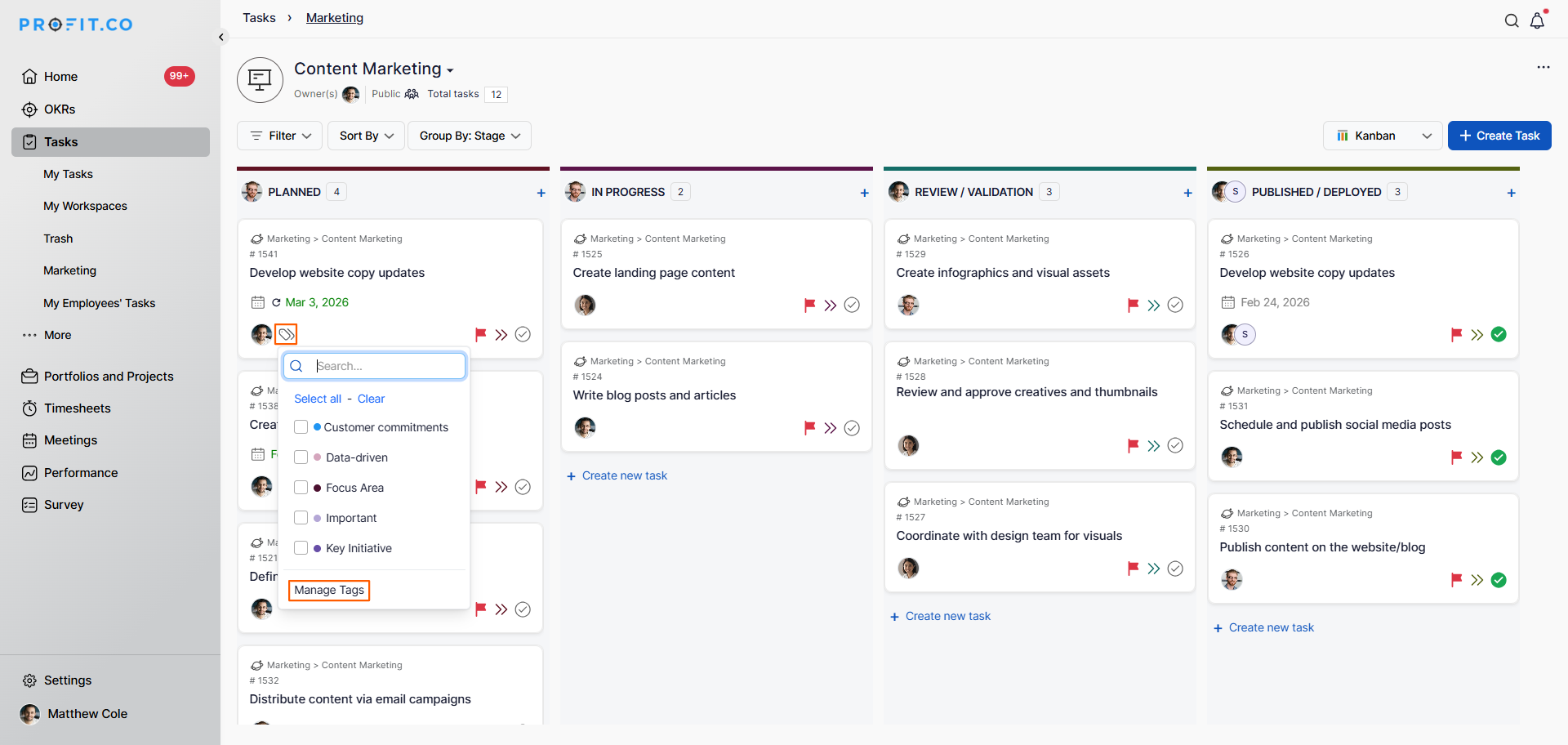Add a task to the In Progress column

pyautogui.click(x=864, y=193)
